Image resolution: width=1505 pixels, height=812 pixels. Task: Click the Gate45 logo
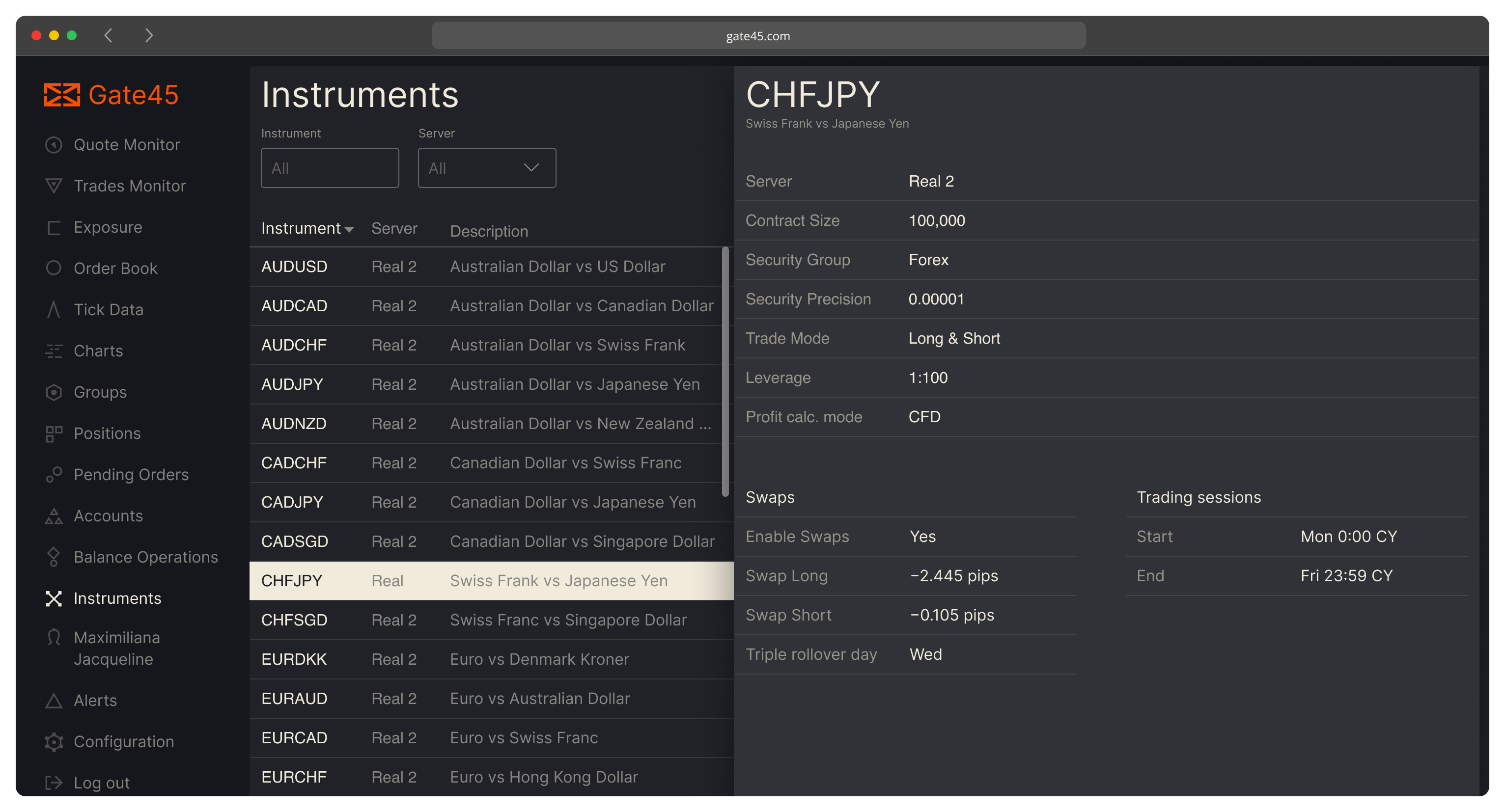tap(111, 95)
